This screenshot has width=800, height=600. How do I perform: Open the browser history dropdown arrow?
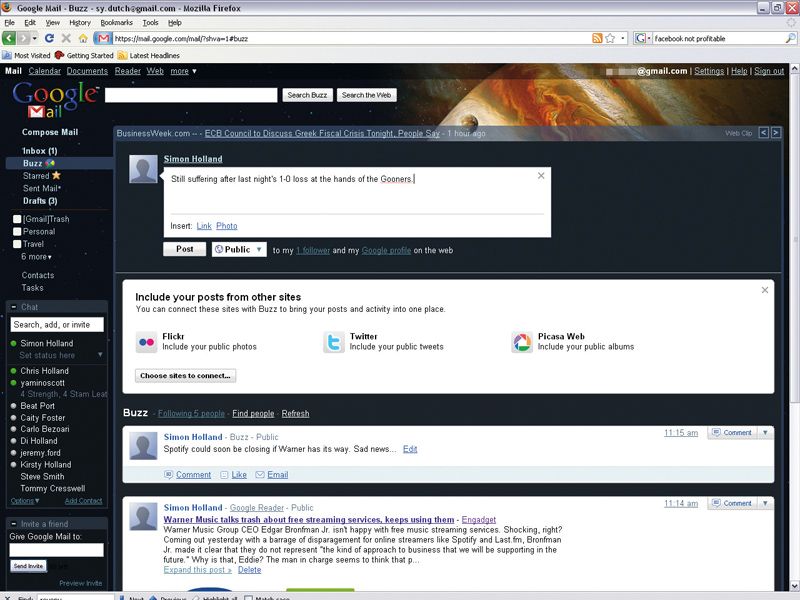coord(35,38)
